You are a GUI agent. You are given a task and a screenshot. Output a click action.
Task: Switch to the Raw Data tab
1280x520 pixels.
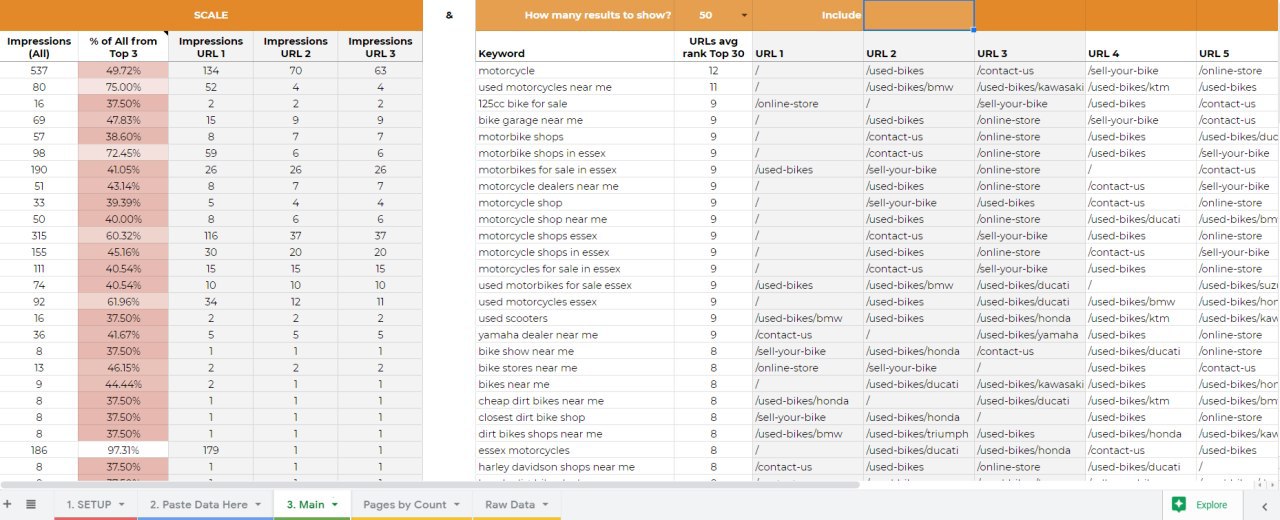click(x=509, y=505)
